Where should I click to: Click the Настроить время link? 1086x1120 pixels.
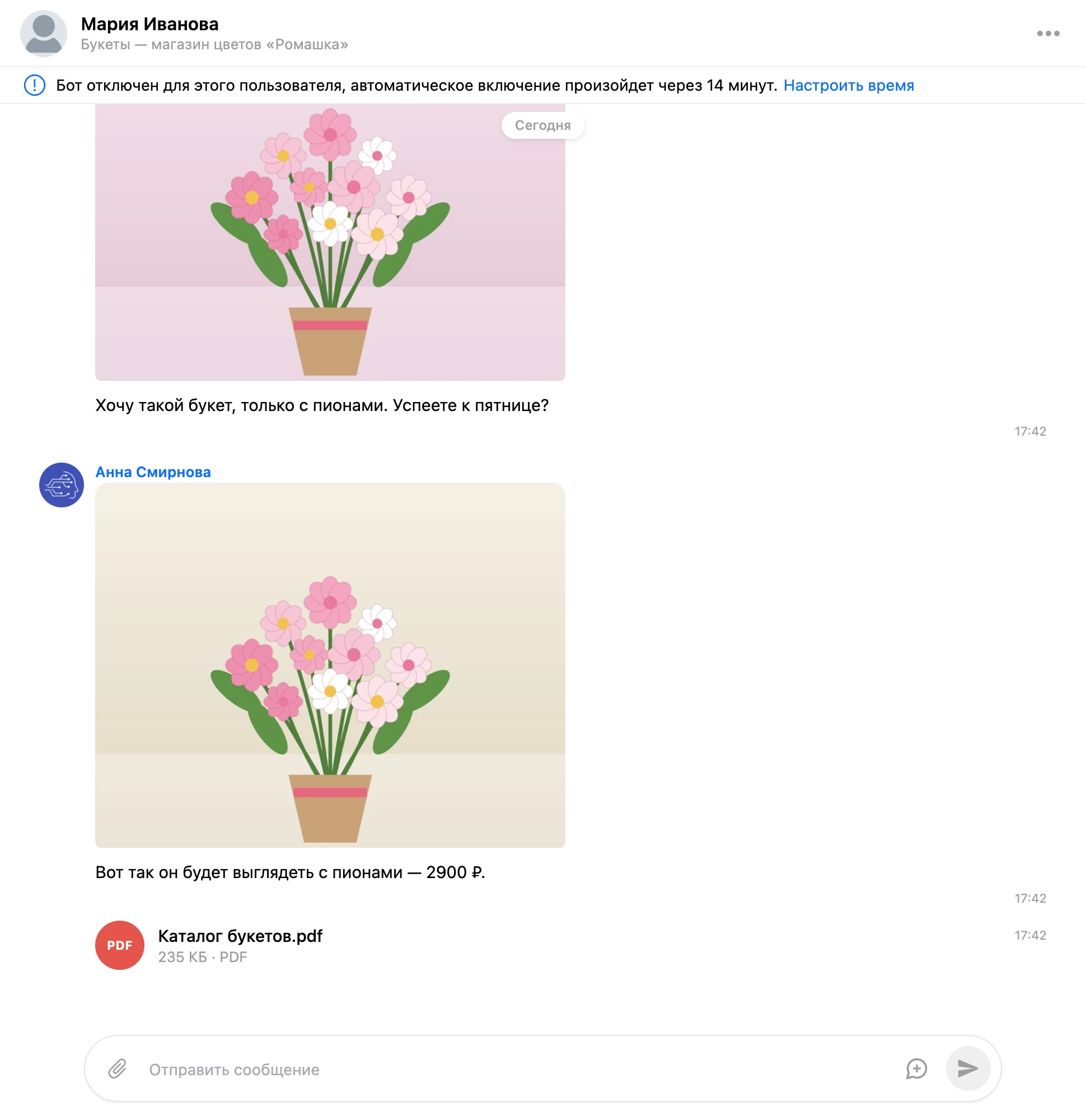[848, 85]
